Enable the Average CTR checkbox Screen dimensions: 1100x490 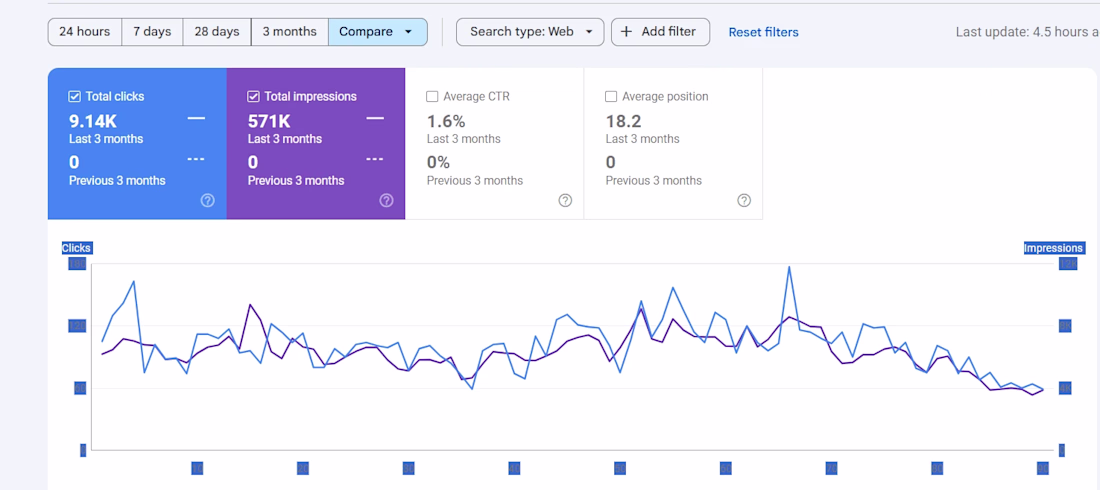click(432, 97)
